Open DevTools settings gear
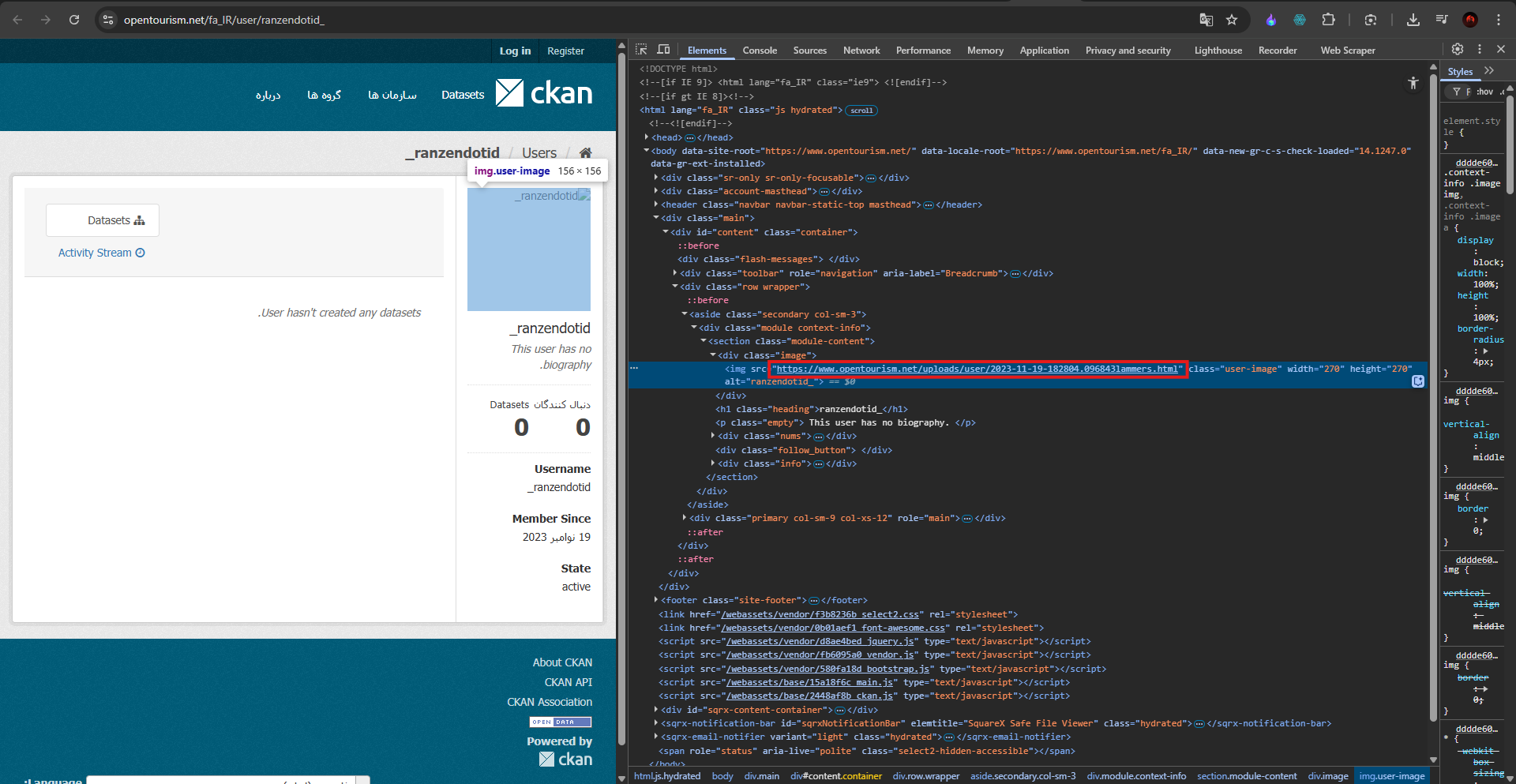Image resolution: width=1516 pixels, height=784 pixels. pyautogui.click(x=1458, y=49)
